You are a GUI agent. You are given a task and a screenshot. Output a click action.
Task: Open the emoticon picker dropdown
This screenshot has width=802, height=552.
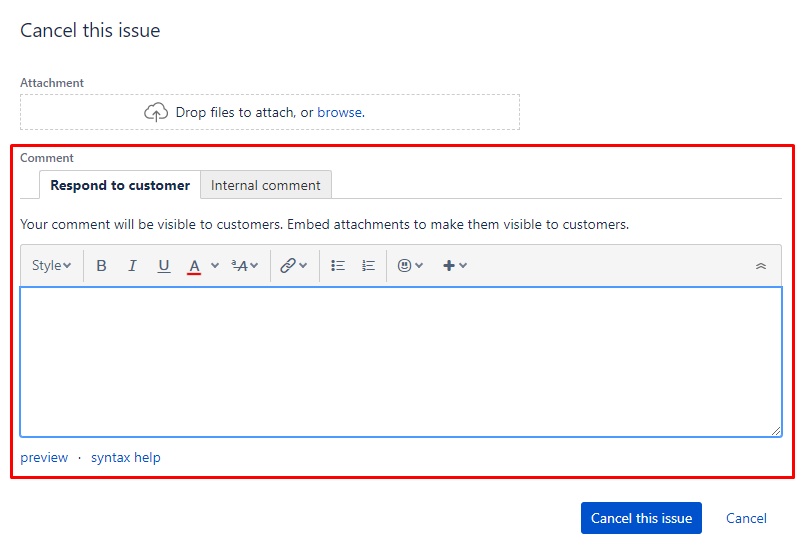(x=410, y=266)
